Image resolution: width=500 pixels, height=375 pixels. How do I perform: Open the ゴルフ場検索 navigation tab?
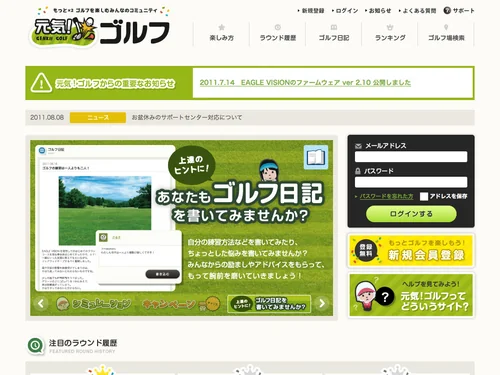(446, 34)
